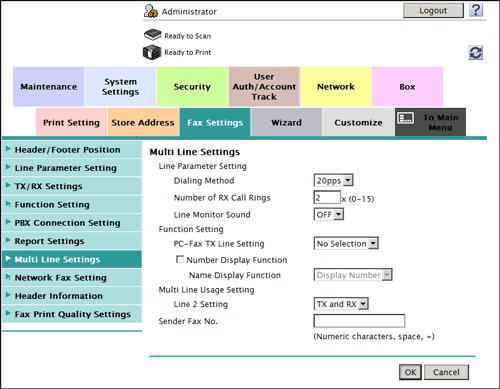Open Network Fax Setting in sidebar
500x389 pixels.
tap(72, 277)
